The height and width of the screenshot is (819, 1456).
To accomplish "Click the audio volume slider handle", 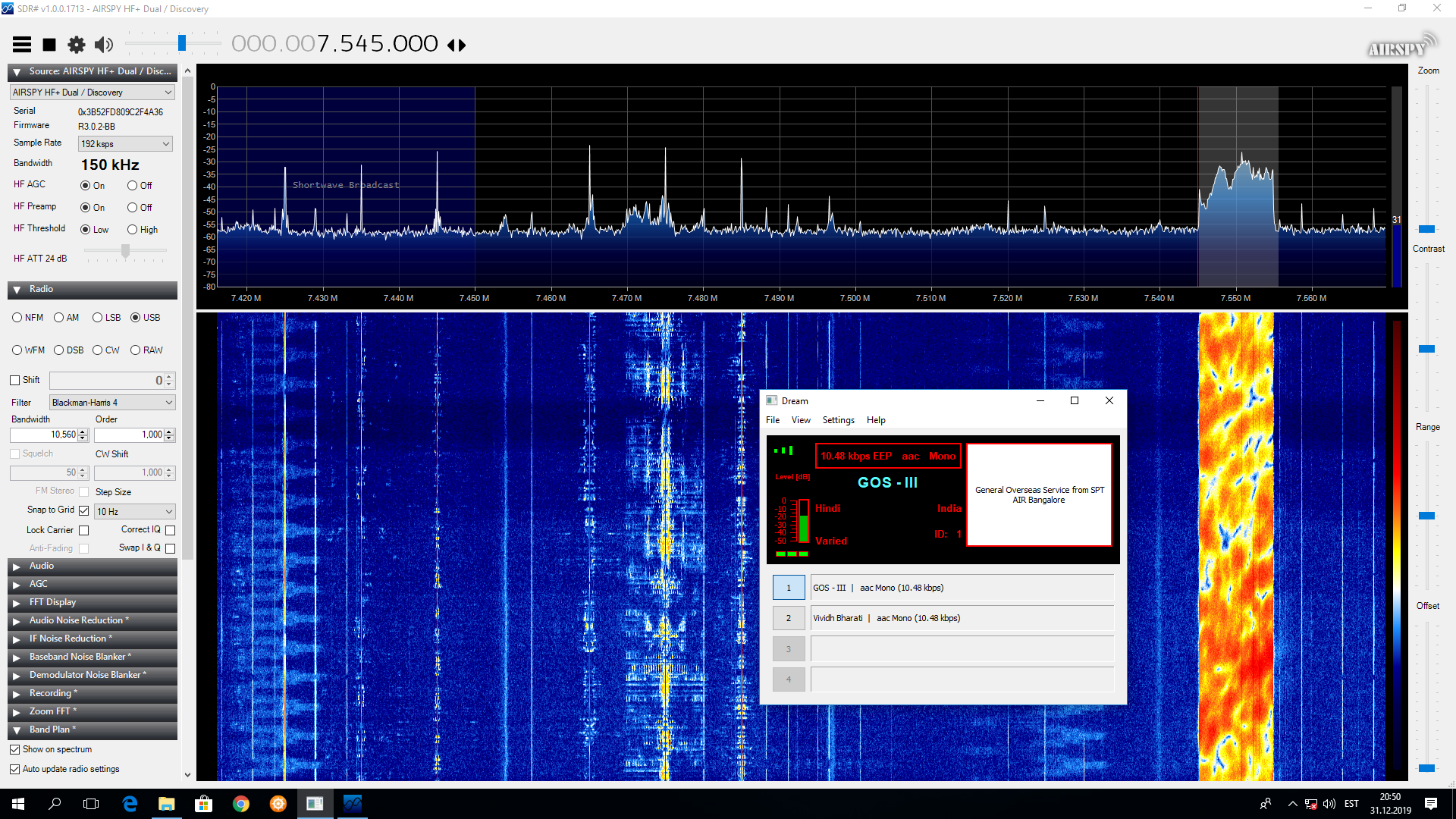I will (182, 43).
